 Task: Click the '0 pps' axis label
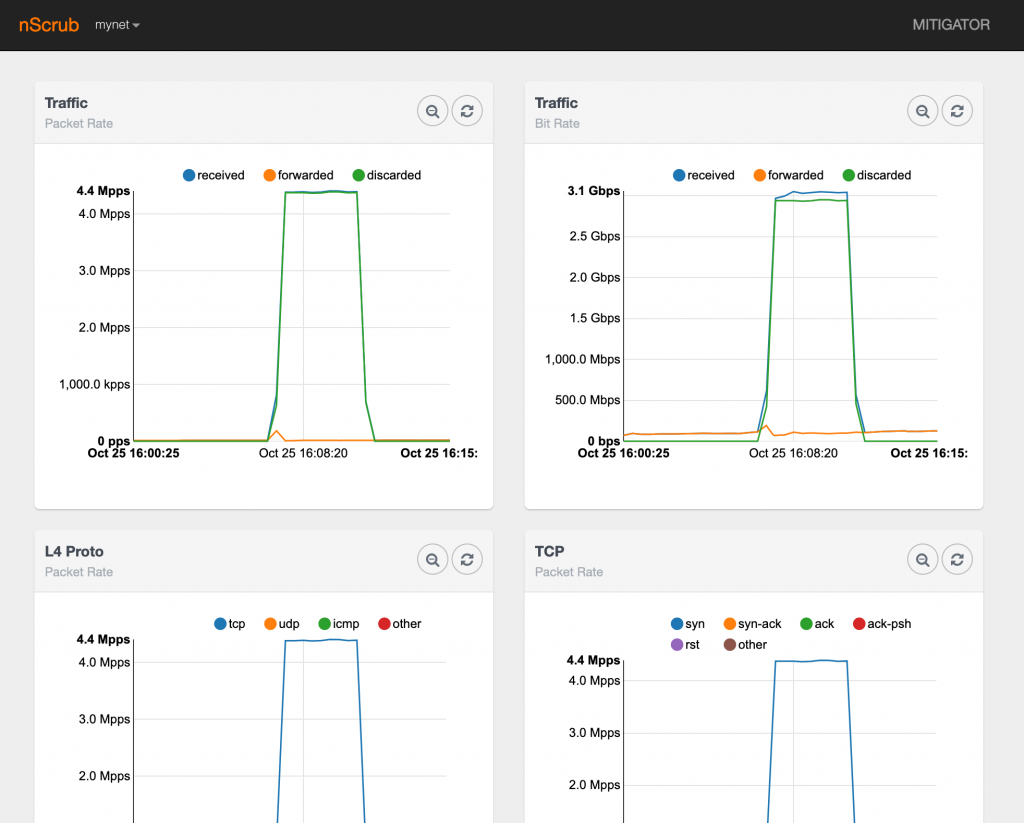114,441
